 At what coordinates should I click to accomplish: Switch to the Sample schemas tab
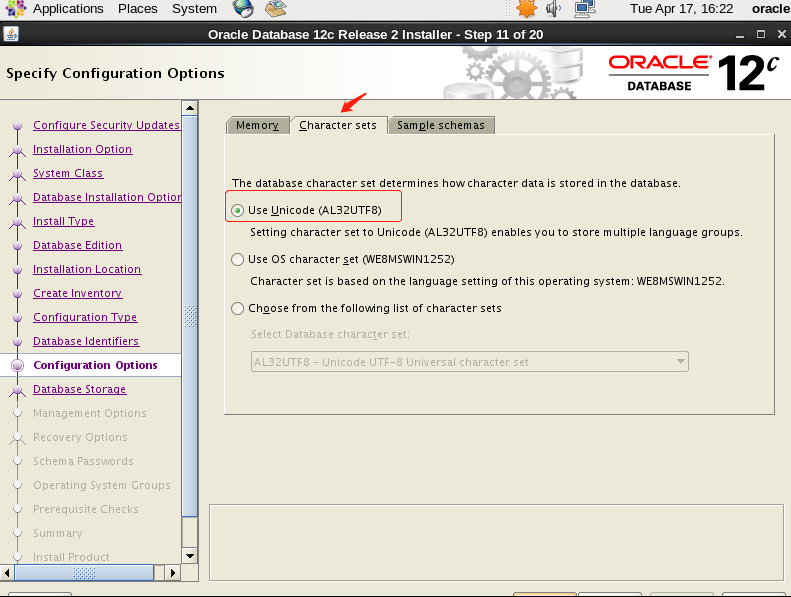point(441,125)
